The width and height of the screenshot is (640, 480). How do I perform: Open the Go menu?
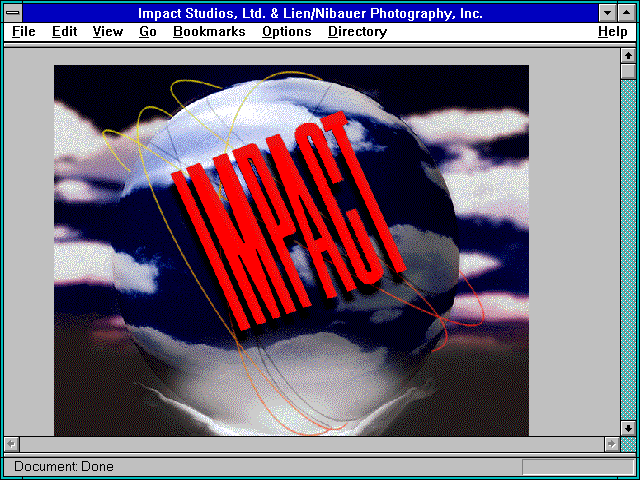[148, 32]
